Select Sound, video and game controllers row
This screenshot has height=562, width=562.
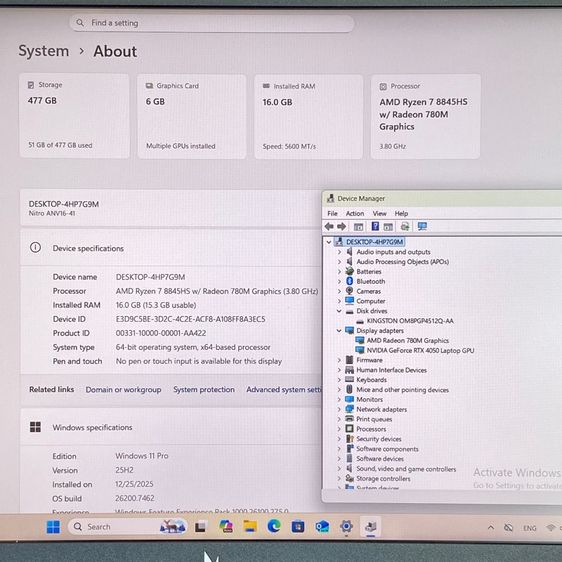click(x=406, y=468)
